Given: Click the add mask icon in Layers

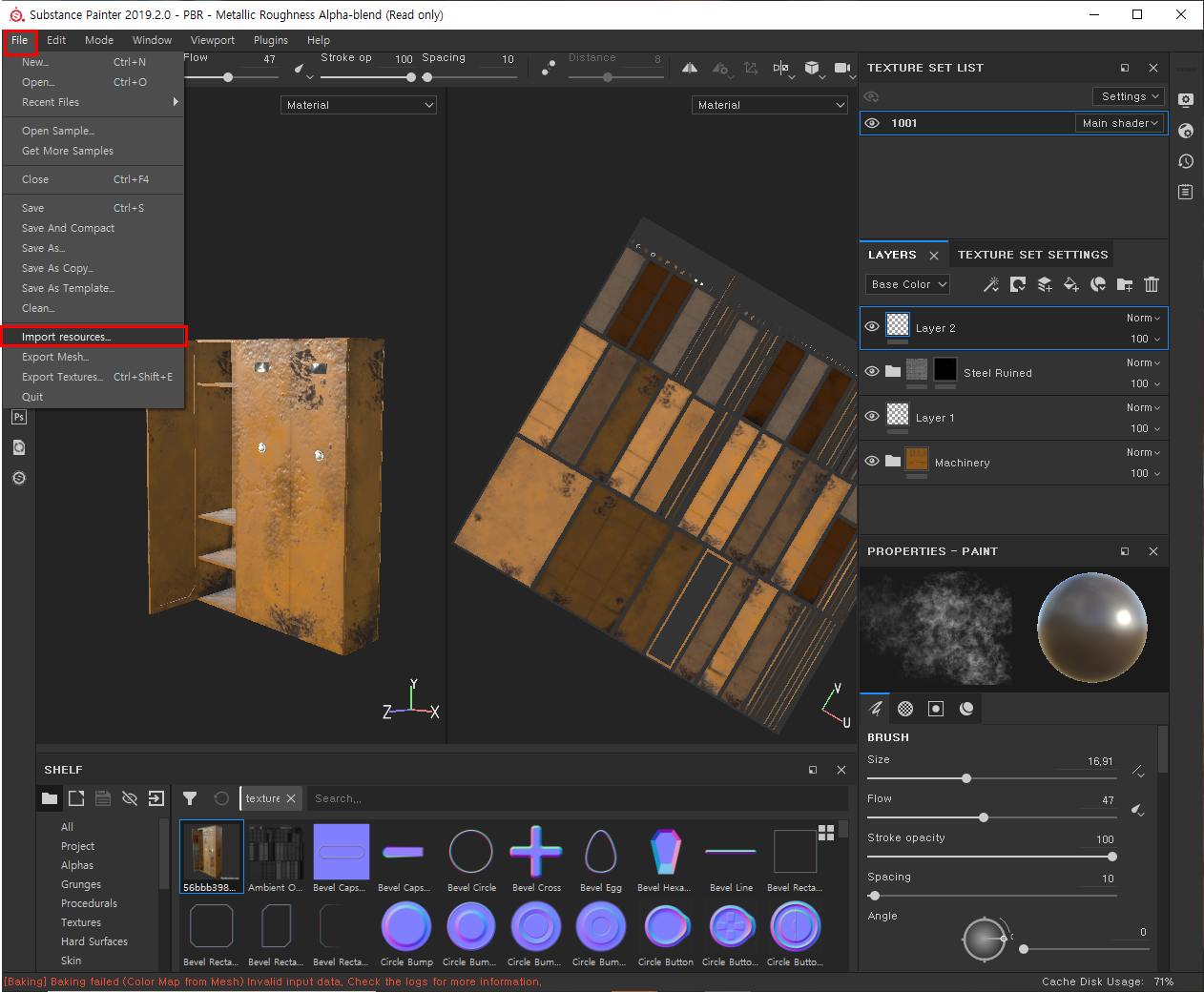Looking at the screenshot, I should pos(1018,284).
